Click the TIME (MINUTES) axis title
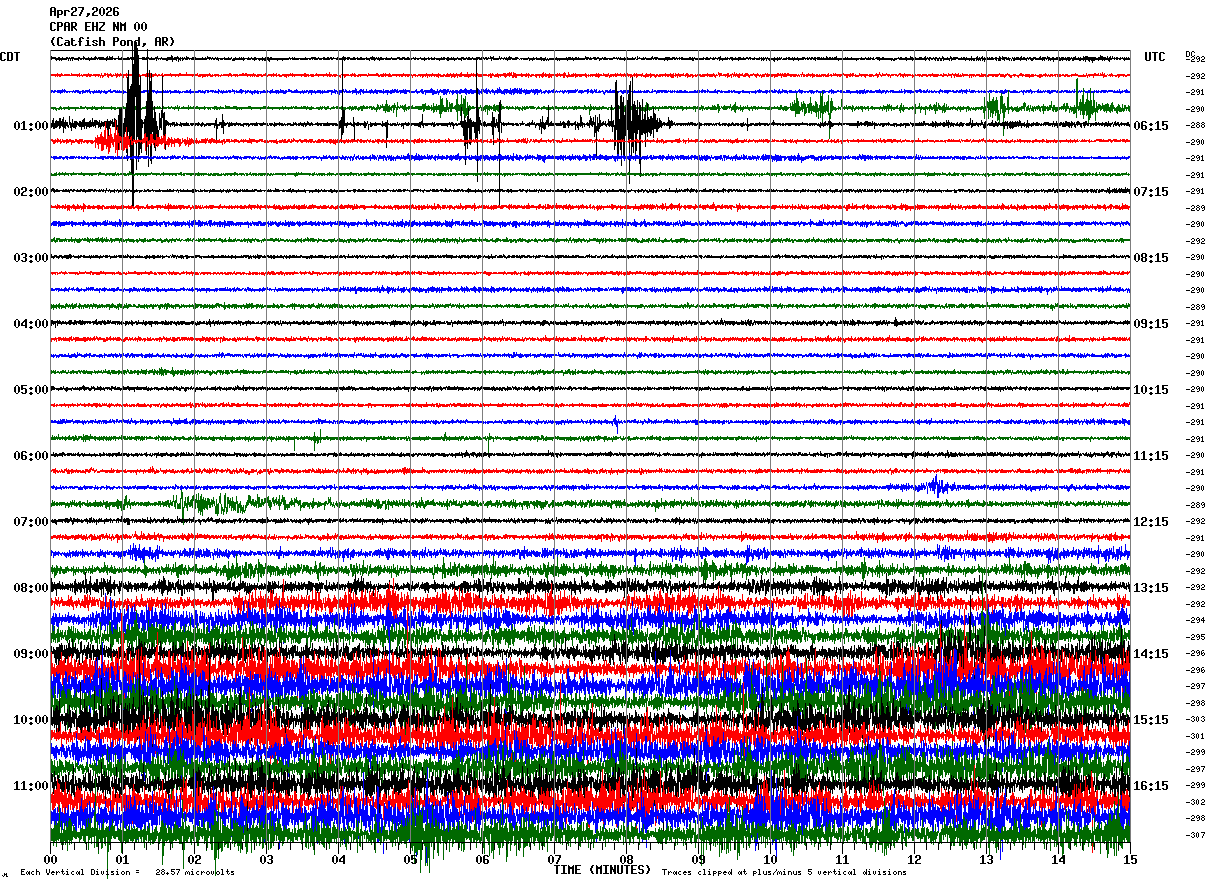The image size is (1210, 886). click(602, 870)
